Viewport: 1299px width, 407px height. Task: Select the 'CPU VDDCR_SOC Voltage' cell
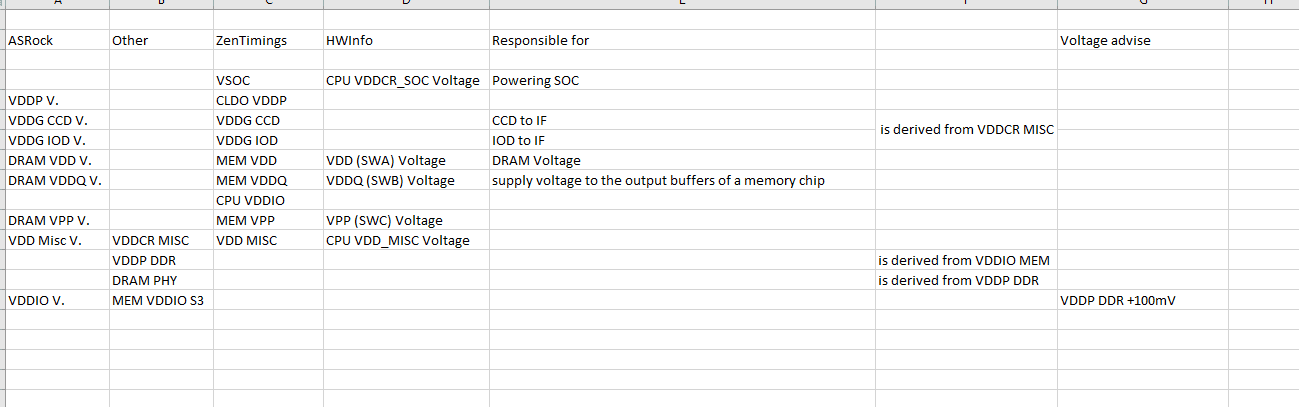point(406,80)
